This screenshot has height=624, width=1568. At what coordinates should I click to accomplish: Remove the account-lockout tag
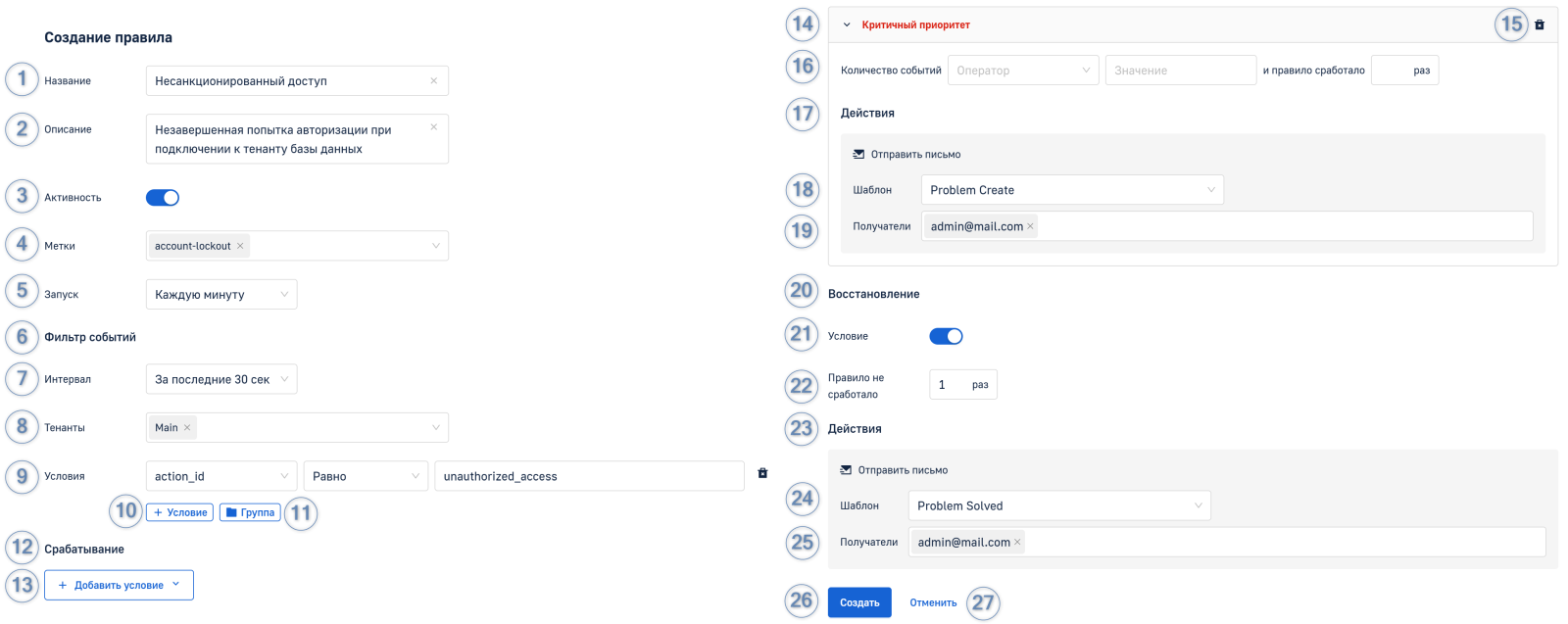[240, 246]
